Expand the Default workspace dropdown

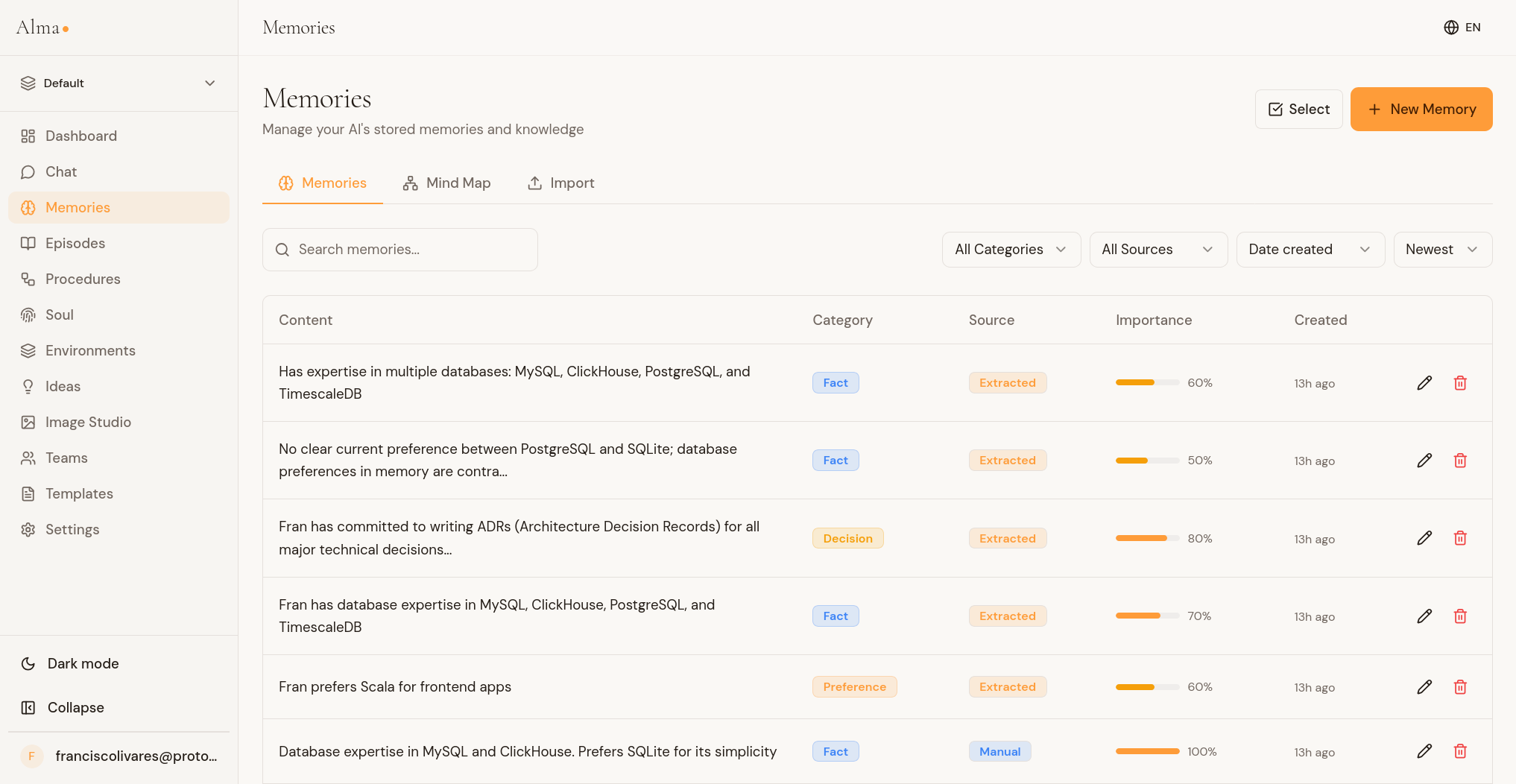[119, 83]
